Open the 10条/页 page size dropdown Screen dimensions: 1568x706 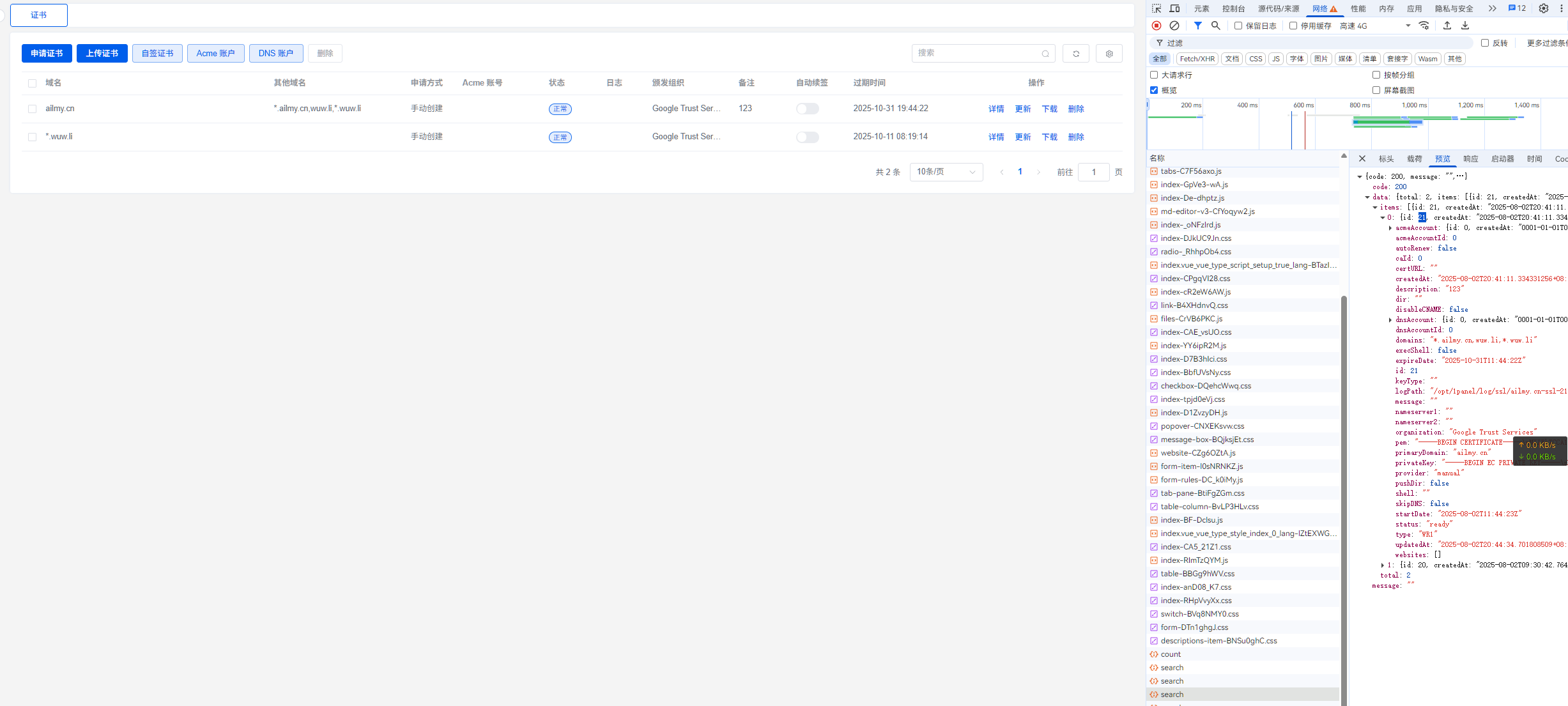[x=946, y=172]
